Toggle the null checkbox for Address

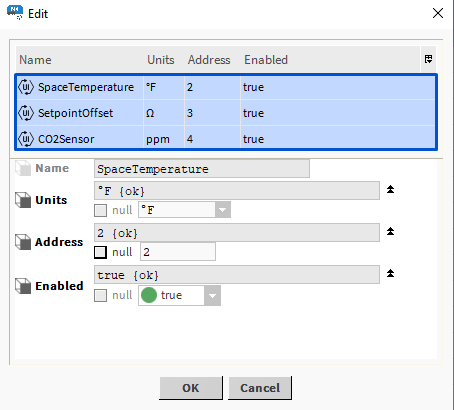[101, 252]
